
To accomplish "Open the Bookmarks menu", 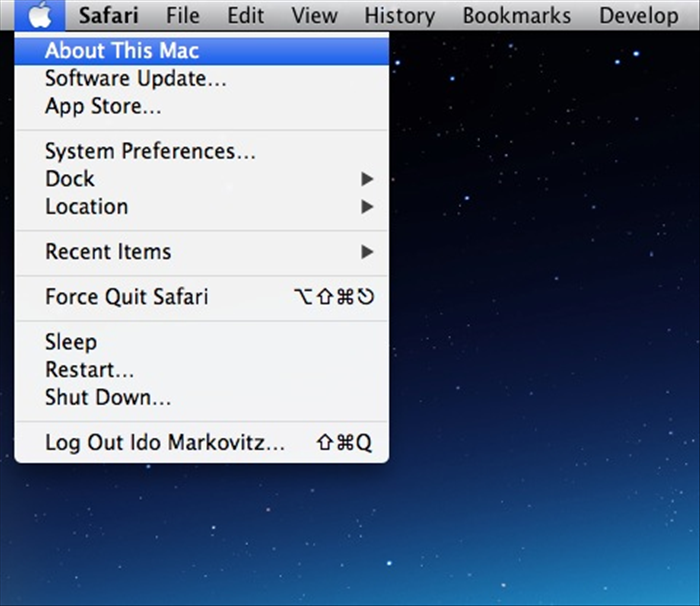I will 517,16.
